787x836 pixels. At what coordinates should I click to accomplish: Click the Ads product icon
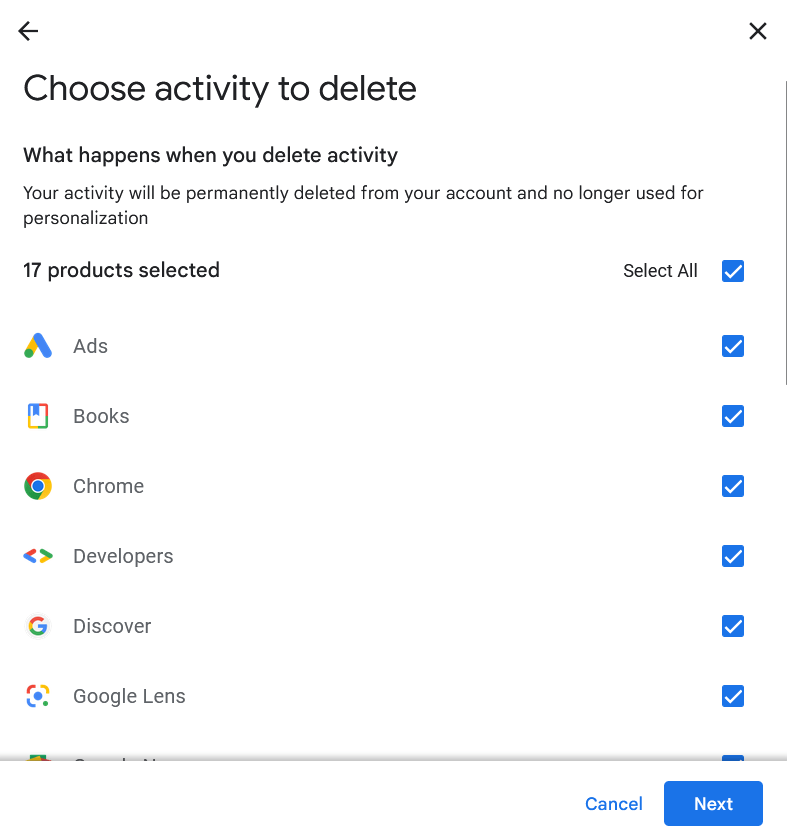[x=38, y=346]
